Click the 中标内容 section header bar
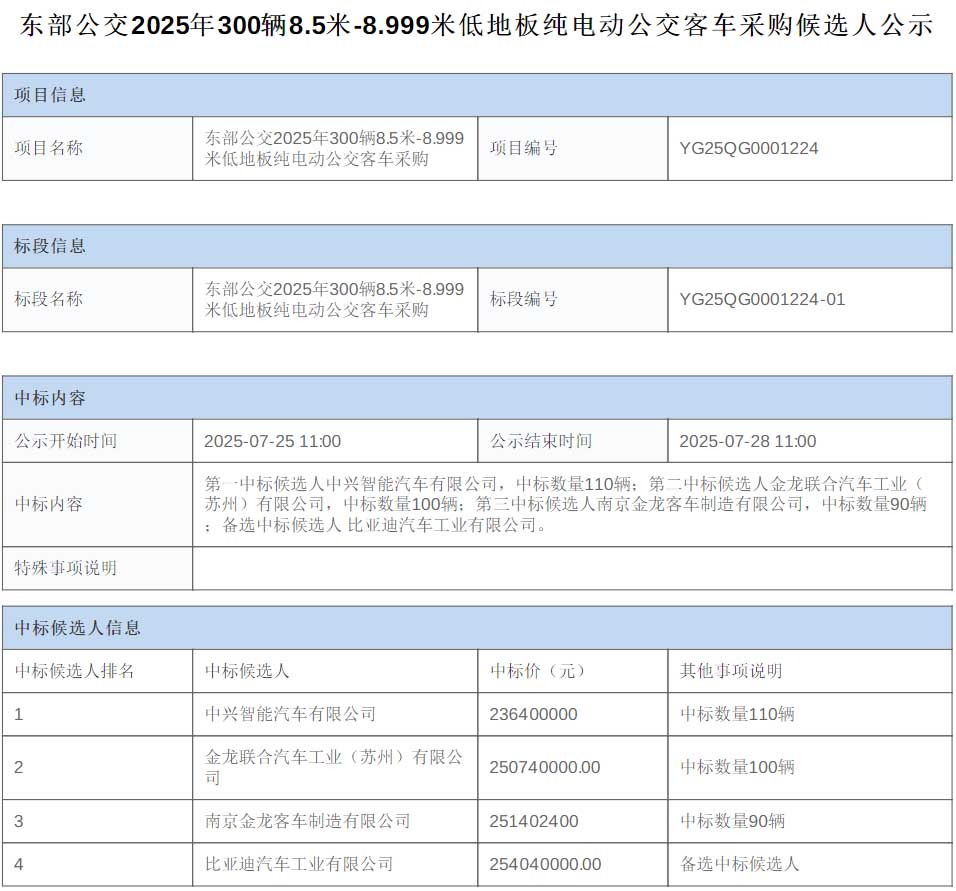Viewport: 956px width, 891px height. [x=477, y=398]
